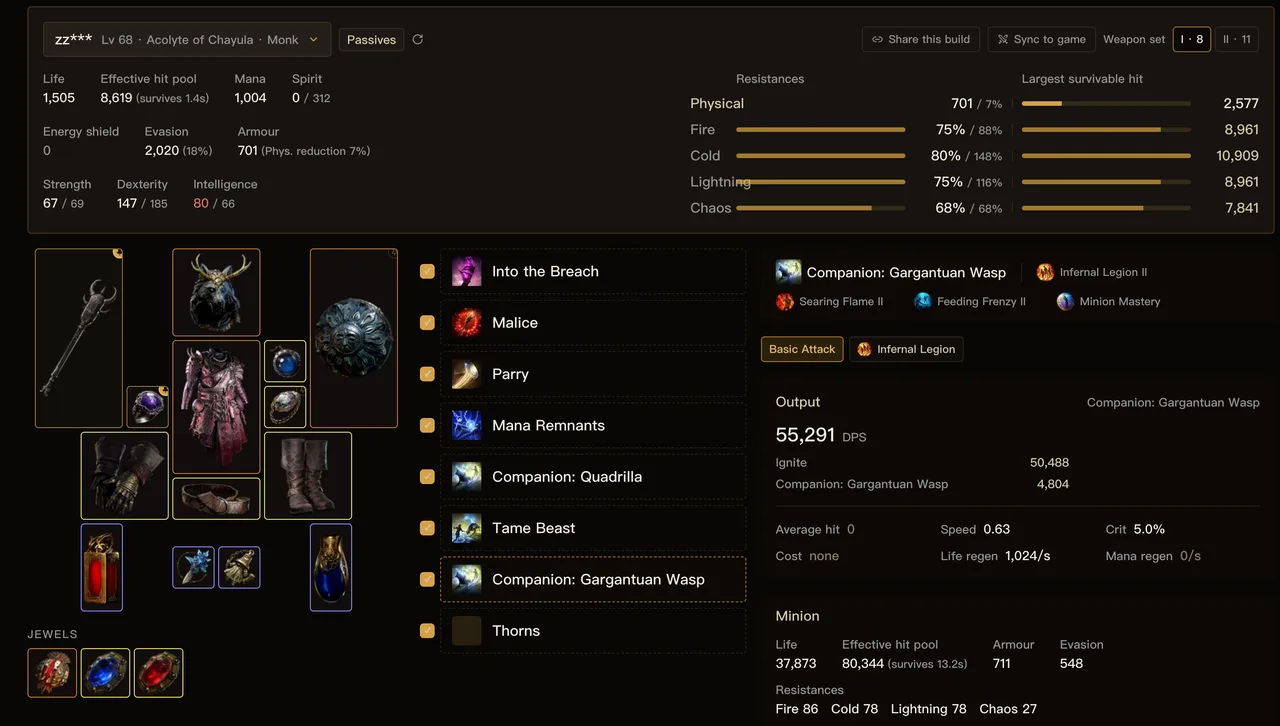
Task: Click the Parry skill gem icon
Action: 467,374
